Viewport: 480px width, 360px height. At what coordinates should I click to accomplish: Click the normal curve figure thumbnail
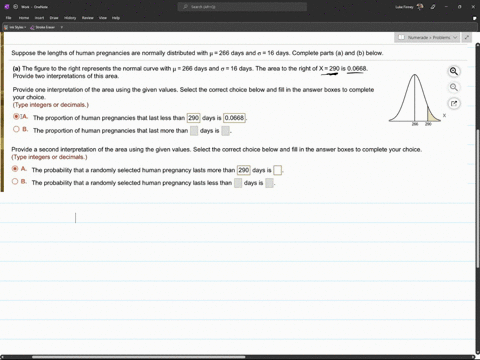pyautogui.click(x=417, y=99)
